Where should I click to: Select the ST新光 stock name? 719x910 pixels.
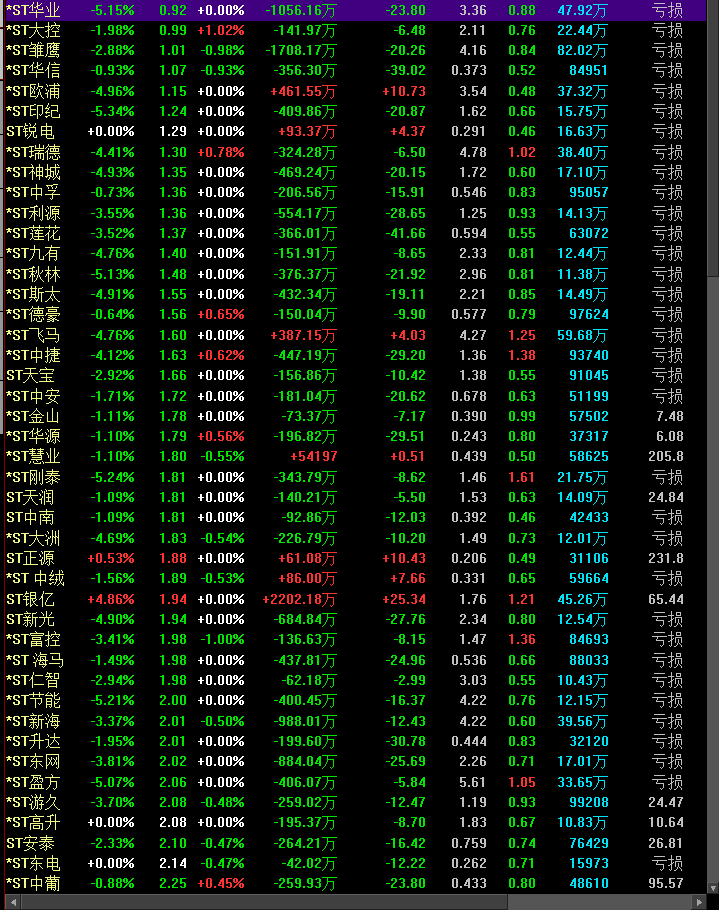pyautogui.click(x=30, y=619)
